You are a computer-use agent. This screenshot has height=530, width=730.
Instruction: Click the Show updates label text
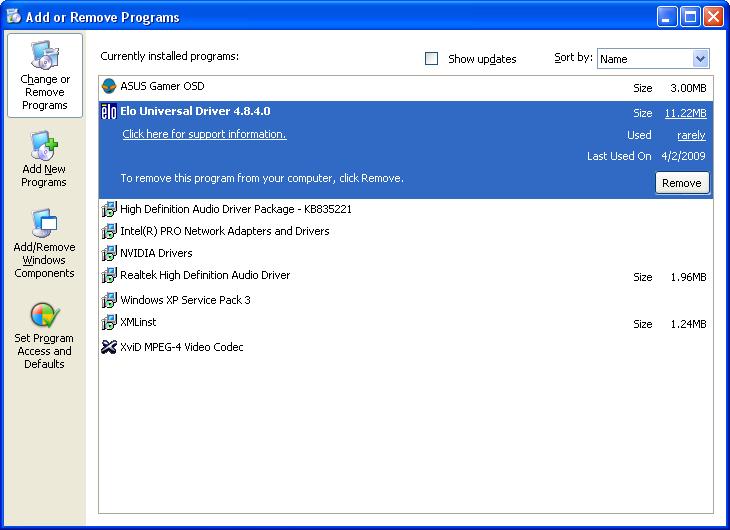click(x=482, y=59)
